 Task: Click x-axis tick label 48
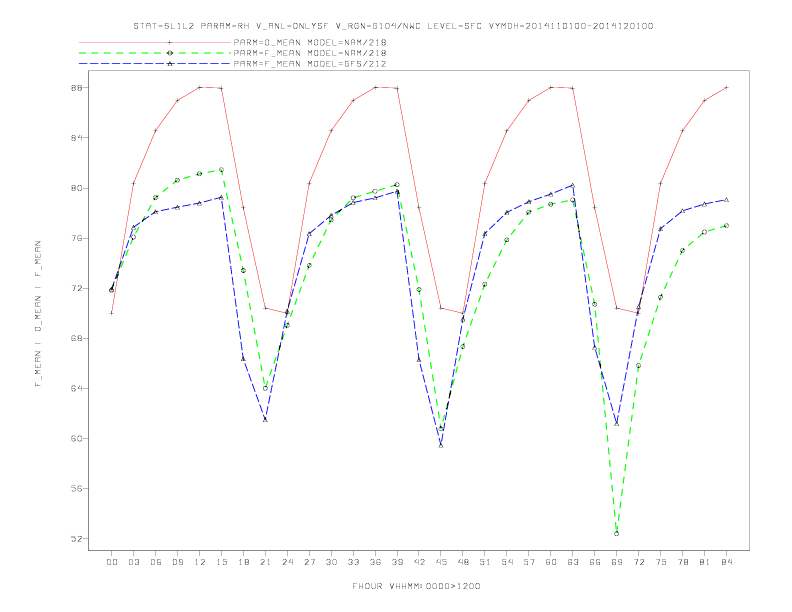(x=463, y=562)
